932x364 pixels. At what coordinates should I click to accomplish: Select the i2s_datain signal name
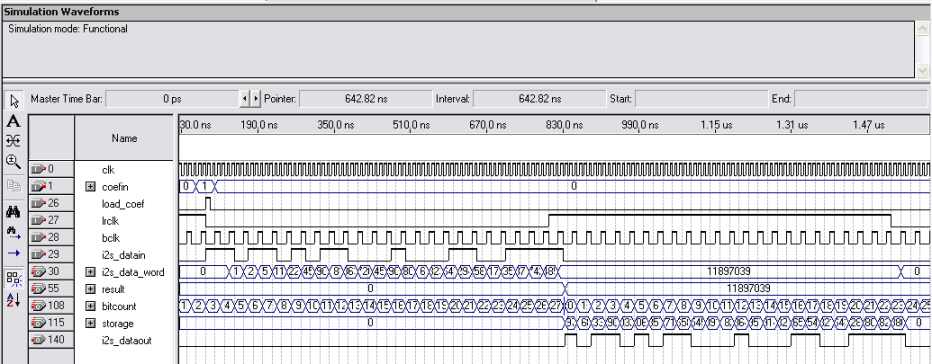125,255
